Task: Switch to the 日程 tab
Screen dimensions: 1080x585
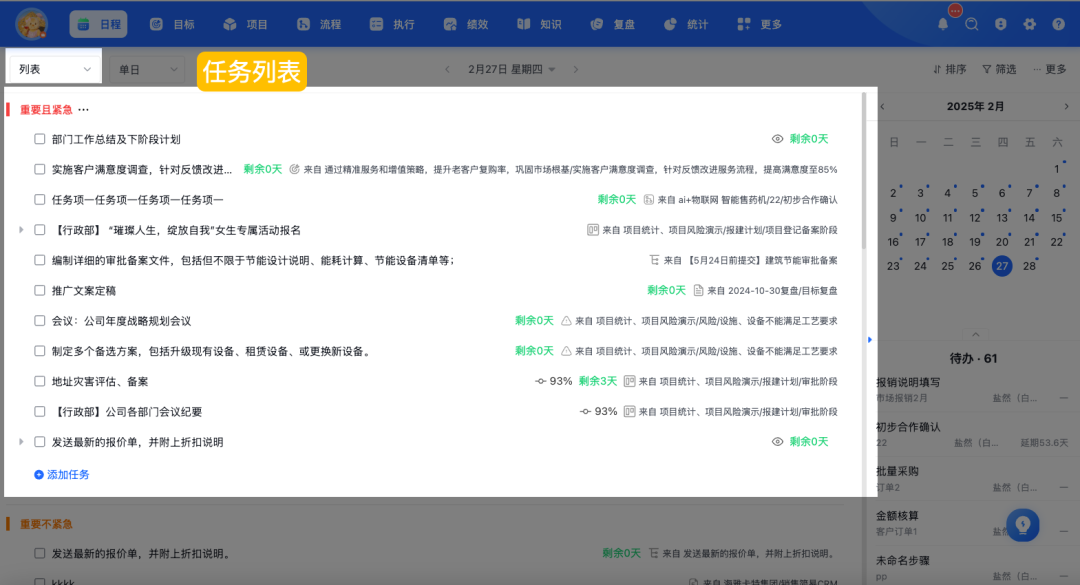Action: (97, 23)
